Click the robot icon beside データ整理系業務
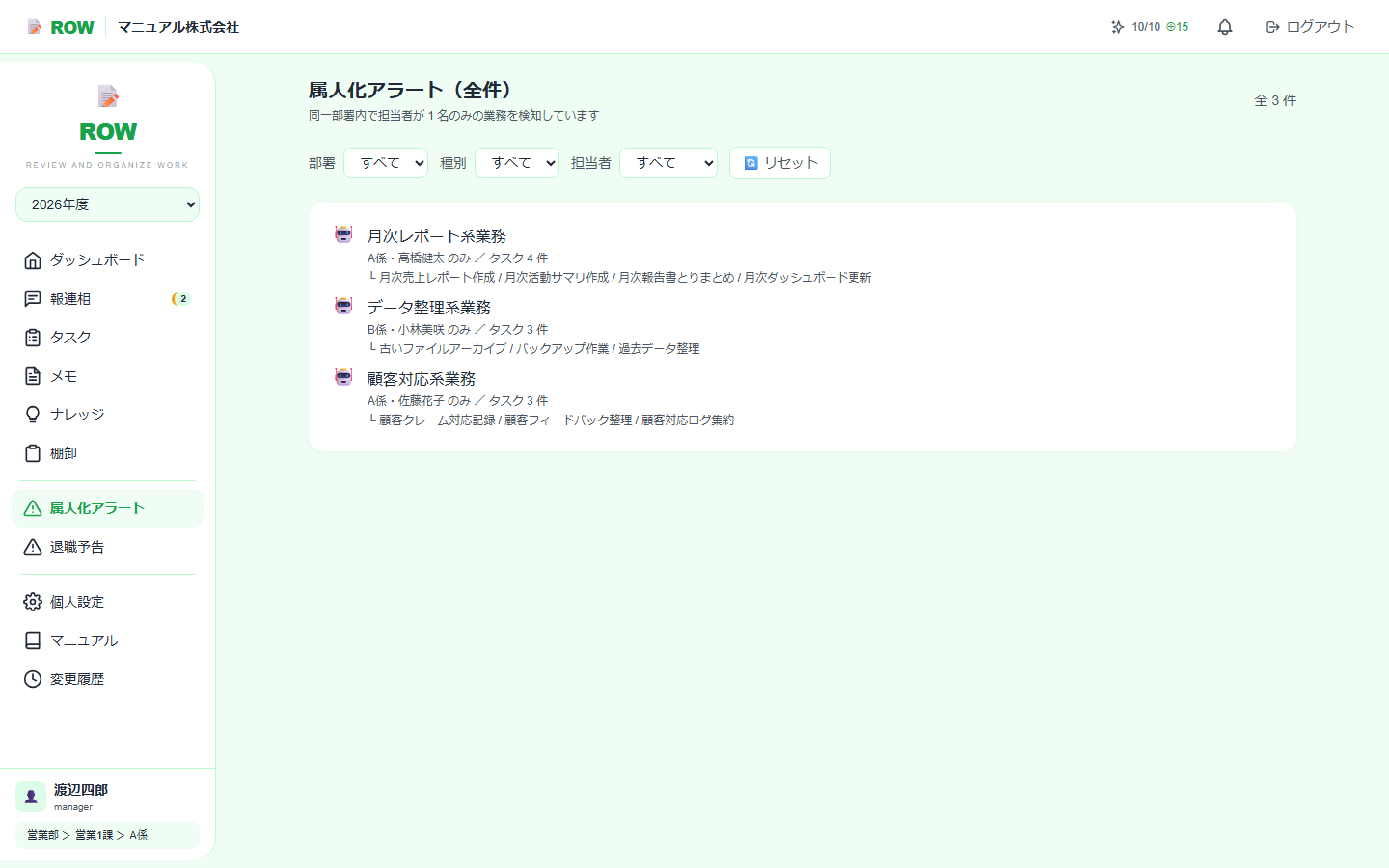Image resolution: width=1389 pixels, height=868 pixels. click(x=343, y=306)
